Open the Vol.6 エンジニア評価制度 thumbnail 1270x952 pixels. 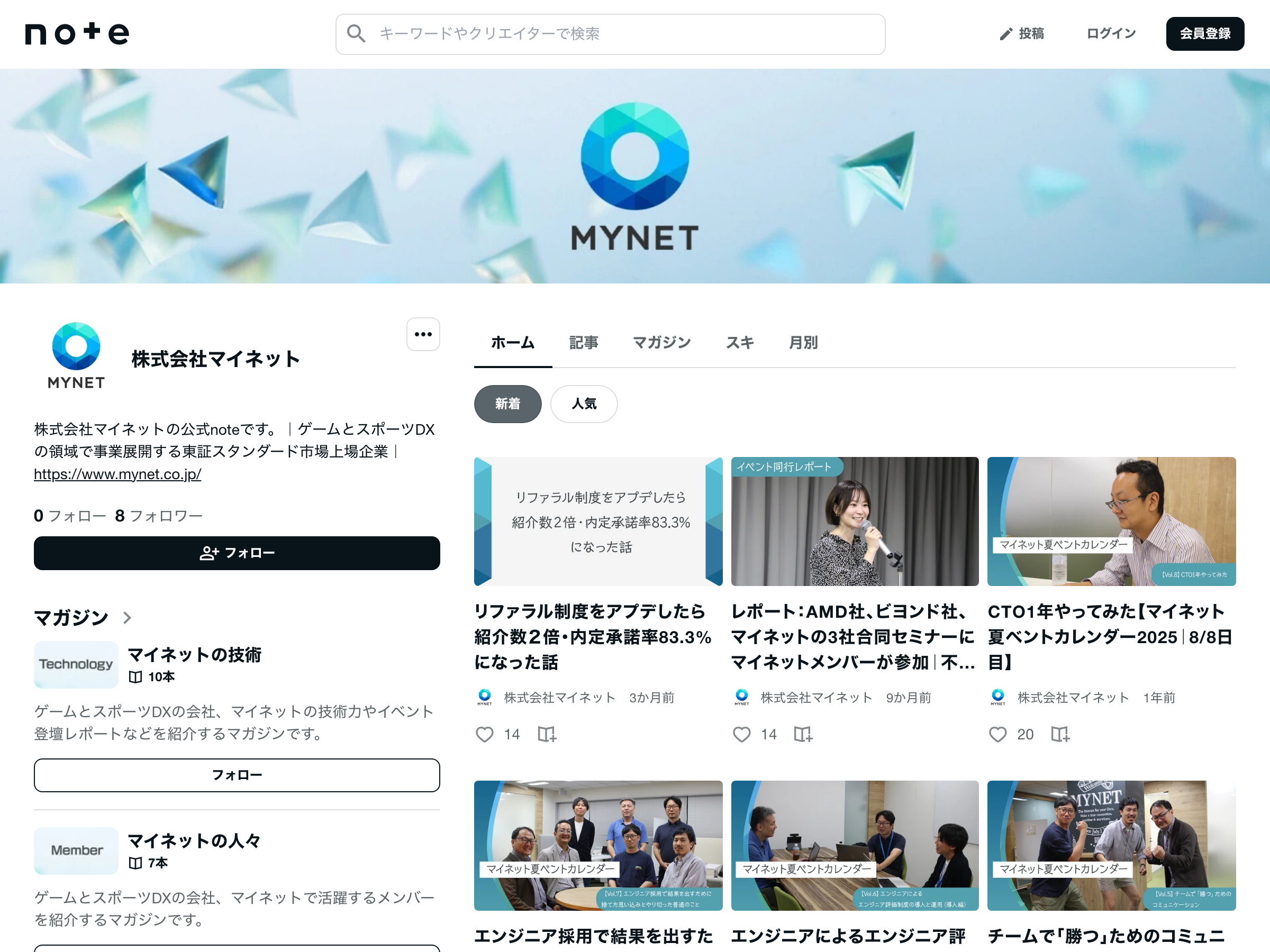pyautogui.click(x=855, y=845)
